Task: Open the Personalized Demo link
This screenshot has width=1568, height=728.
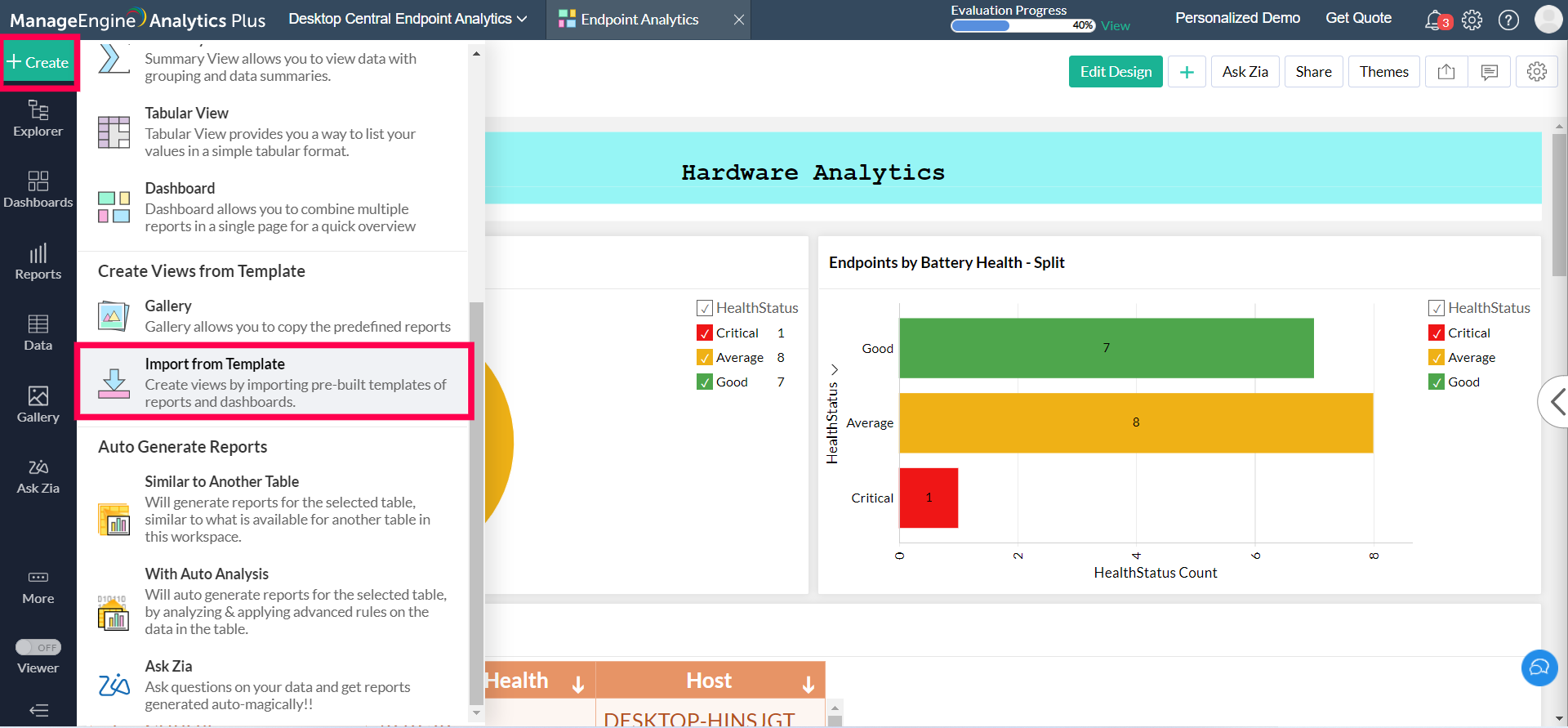Action: [1237, 18]
